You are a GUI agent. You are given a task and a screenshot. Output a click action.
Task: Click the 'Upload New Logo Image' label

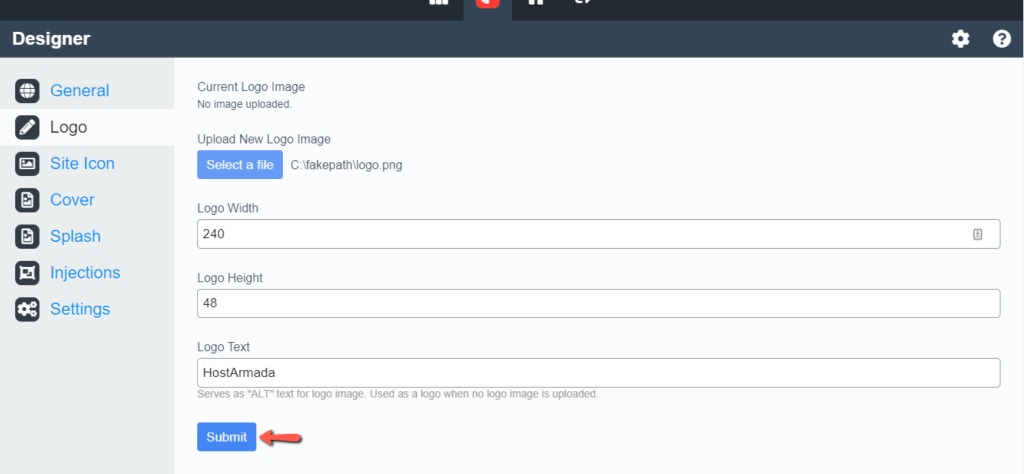pos(264,139)
